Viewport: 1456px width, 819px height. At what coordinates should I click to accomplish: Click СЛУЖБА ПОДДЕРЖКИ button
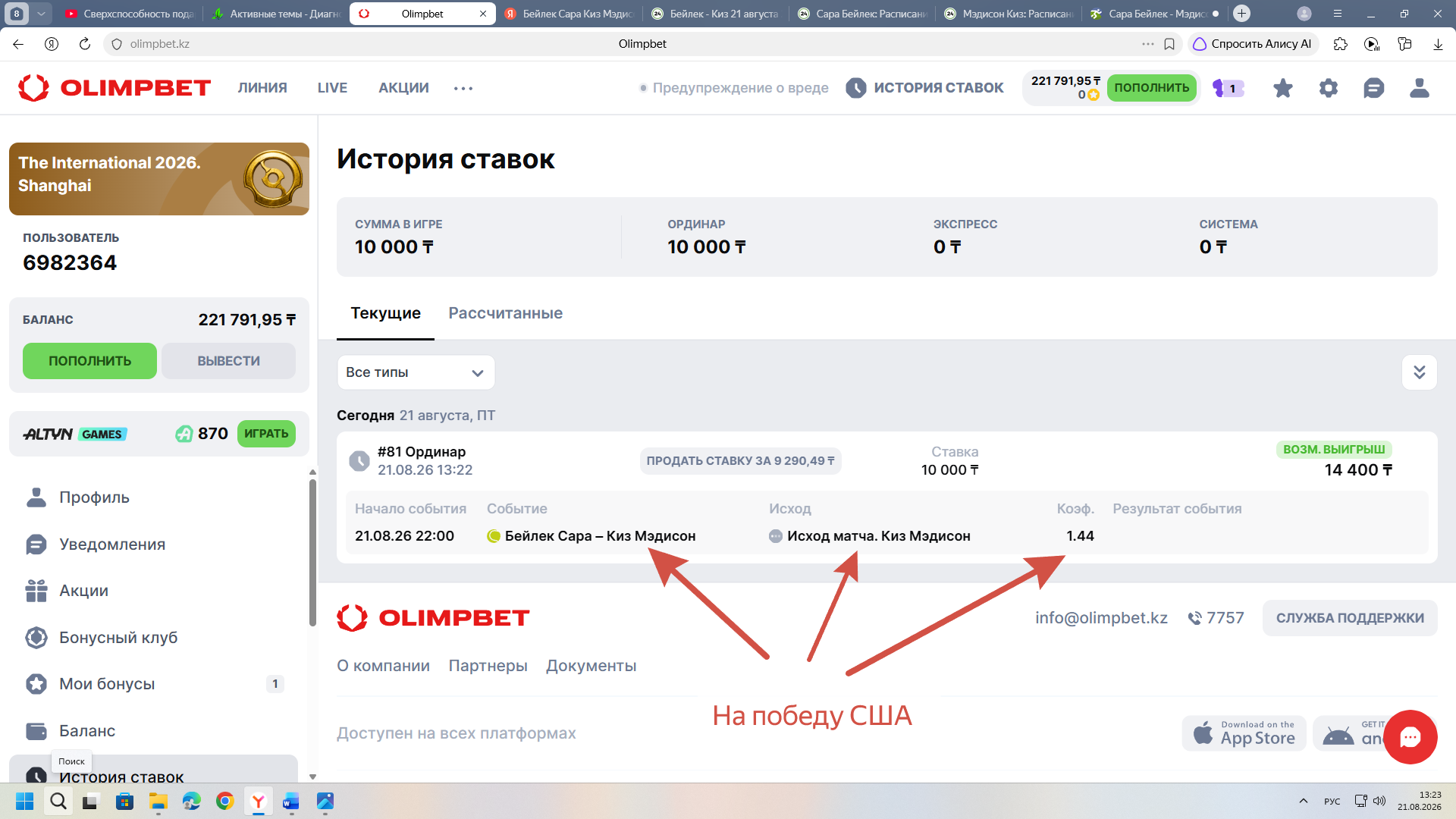click(1350, 618)
